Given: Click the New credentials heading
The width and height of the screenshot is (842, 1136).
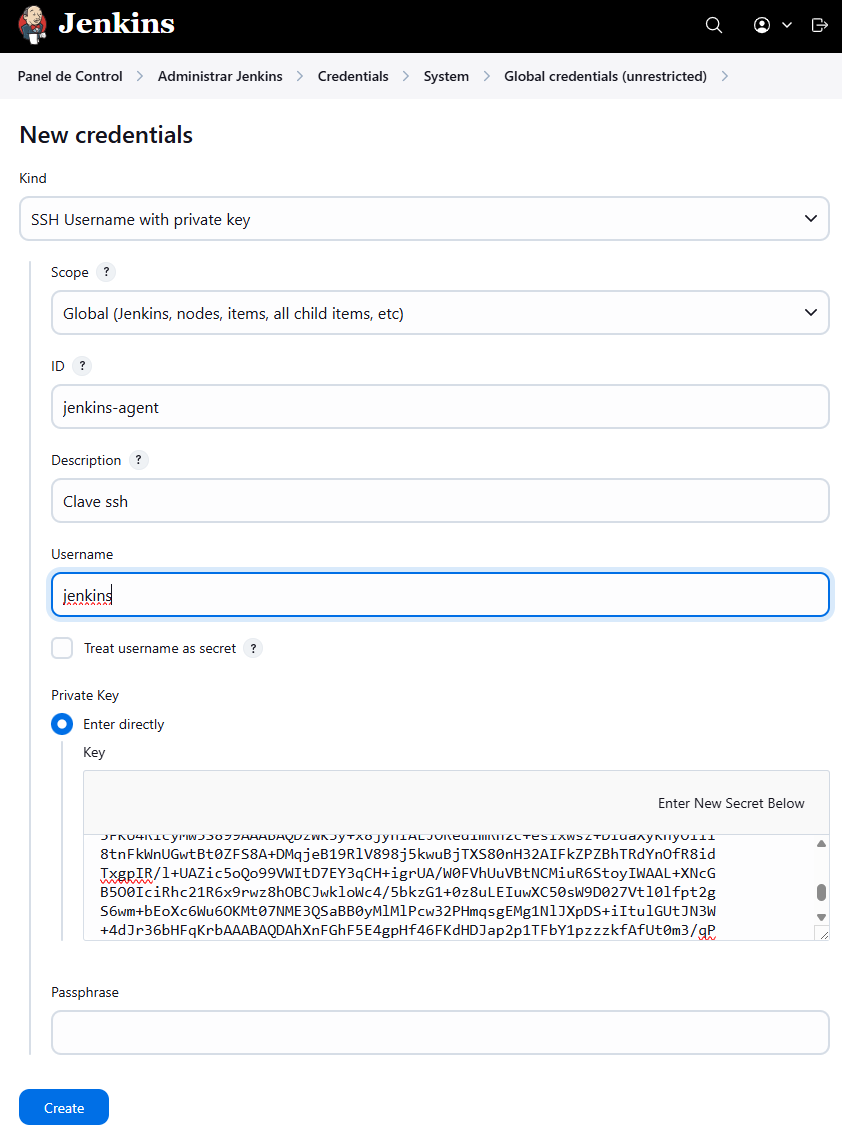Looking at the screenshot, I should pos(106,135).
